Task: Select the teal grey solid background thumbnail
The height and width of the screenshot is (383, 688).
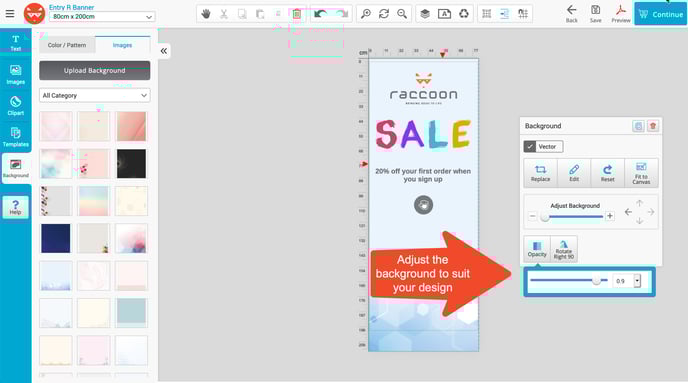Action: pyautogui.click(x=131, y=313)
